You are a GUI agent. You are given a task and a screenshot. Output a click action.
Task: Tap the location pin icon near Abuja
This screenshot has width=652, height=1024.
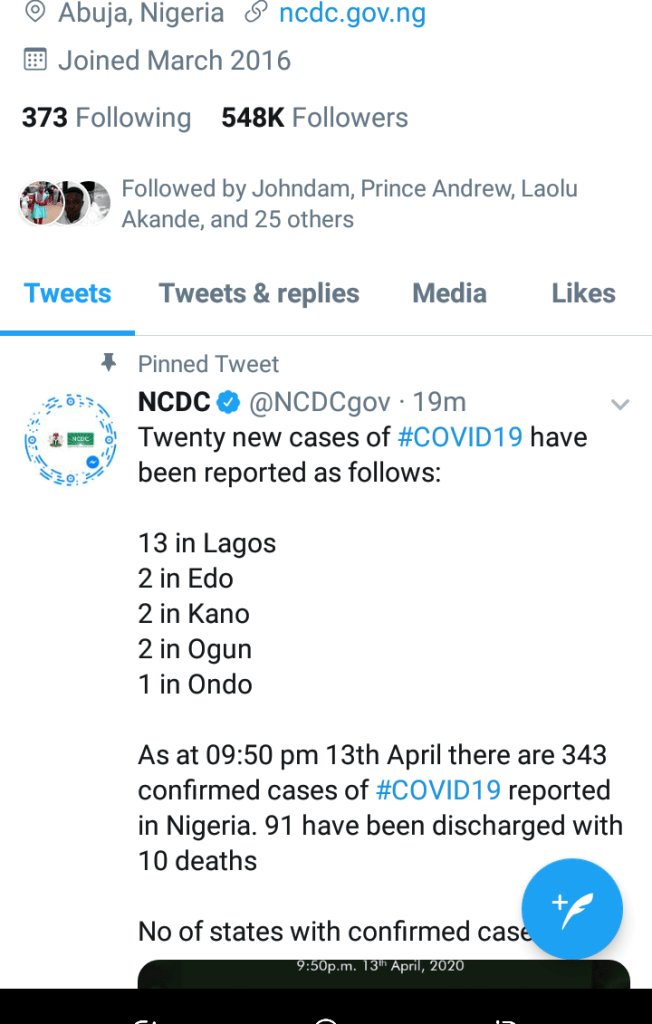click(36, 13)
